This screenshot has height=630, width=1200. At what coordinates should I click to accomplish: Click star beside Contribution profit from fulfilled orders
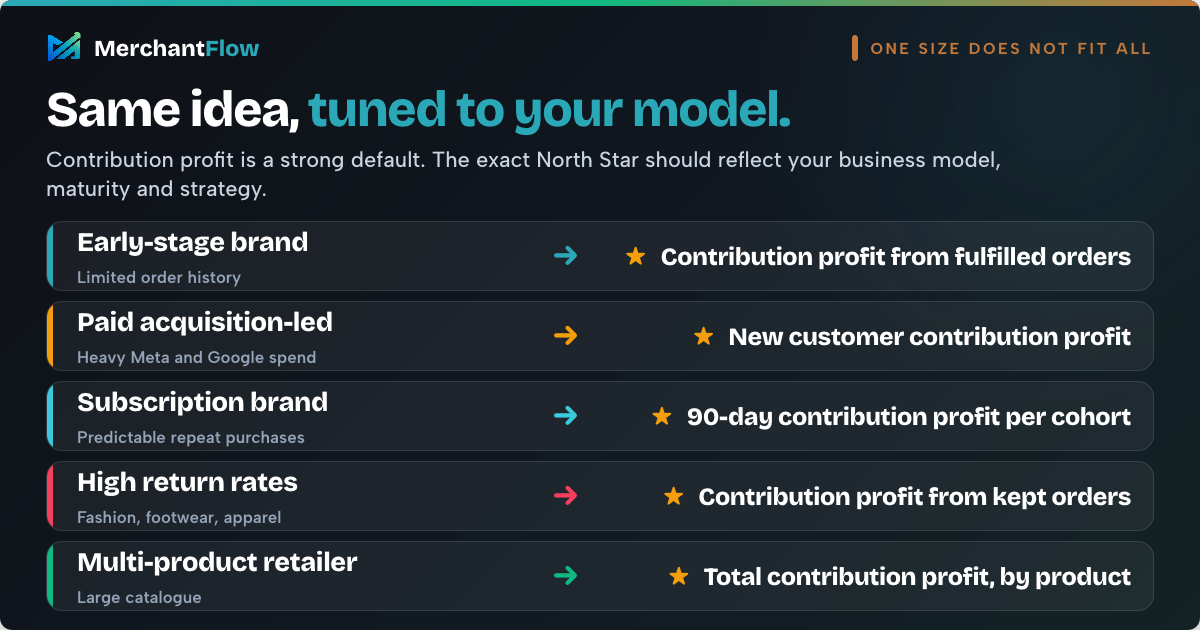tap(635, 256)
